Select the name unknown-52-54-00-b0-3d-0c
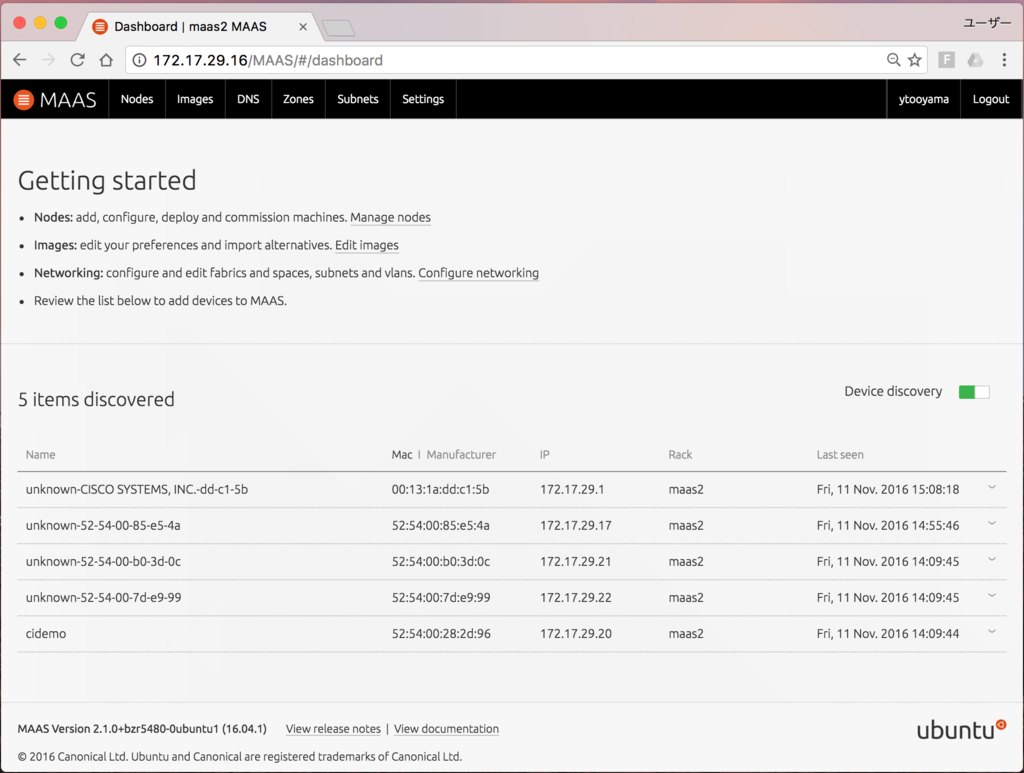The width and height of the screenshot is (1024, 773). 103,561
